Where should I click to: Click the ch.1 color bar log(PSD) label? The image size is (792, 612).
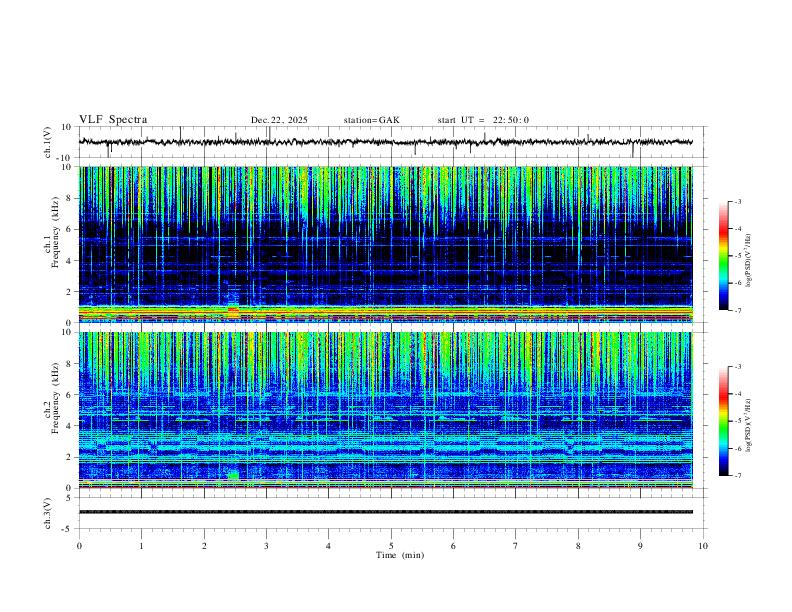(x=749, y=261)
